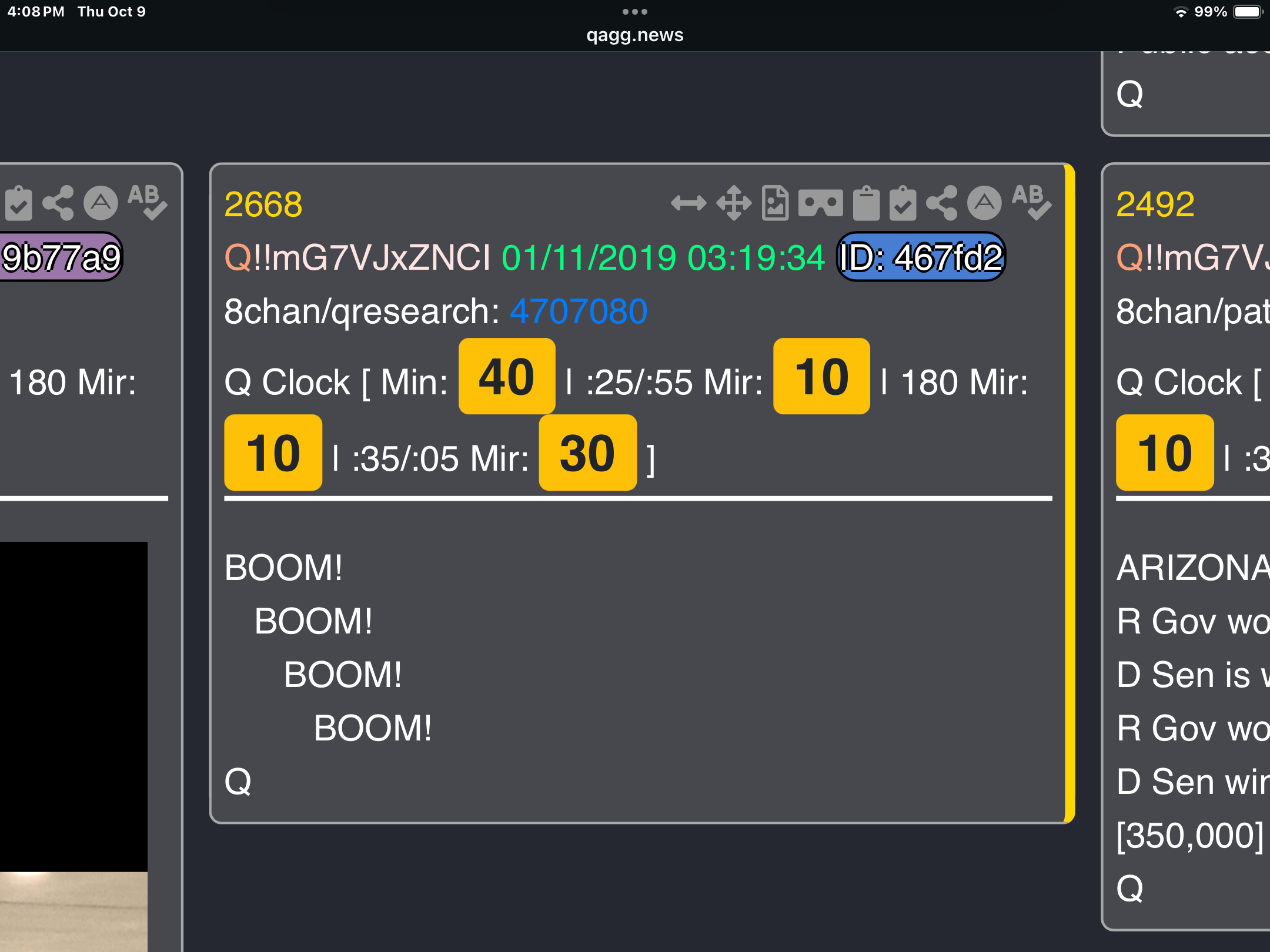Click the purple 9b77a9 ID badge
This screenshot has height=952, width=1270.
(61, 257)
